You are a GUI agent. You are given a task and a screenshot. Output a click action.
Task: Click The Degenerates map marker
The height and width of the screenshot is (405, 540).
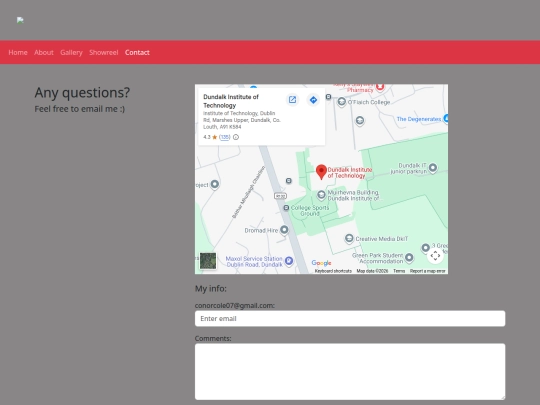click(x=446, y=118)
